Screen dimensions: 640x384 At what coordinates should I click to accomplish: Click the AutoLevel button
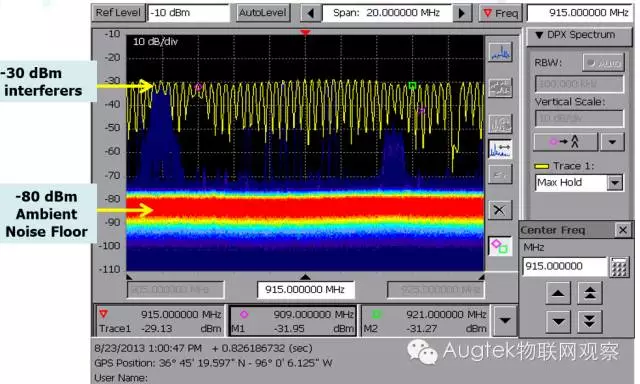(263, 13)
